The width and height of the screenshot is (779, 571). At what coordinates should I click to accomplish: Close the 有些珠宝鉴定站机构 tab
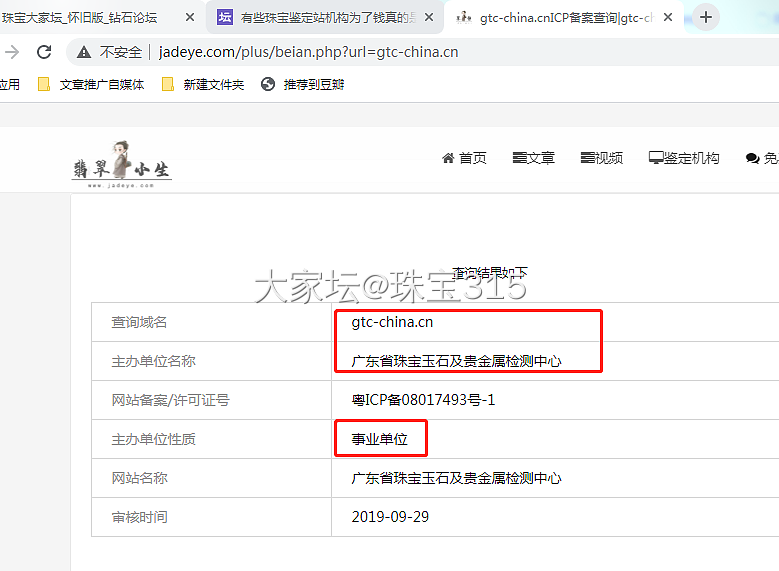[x=429, y=17]
